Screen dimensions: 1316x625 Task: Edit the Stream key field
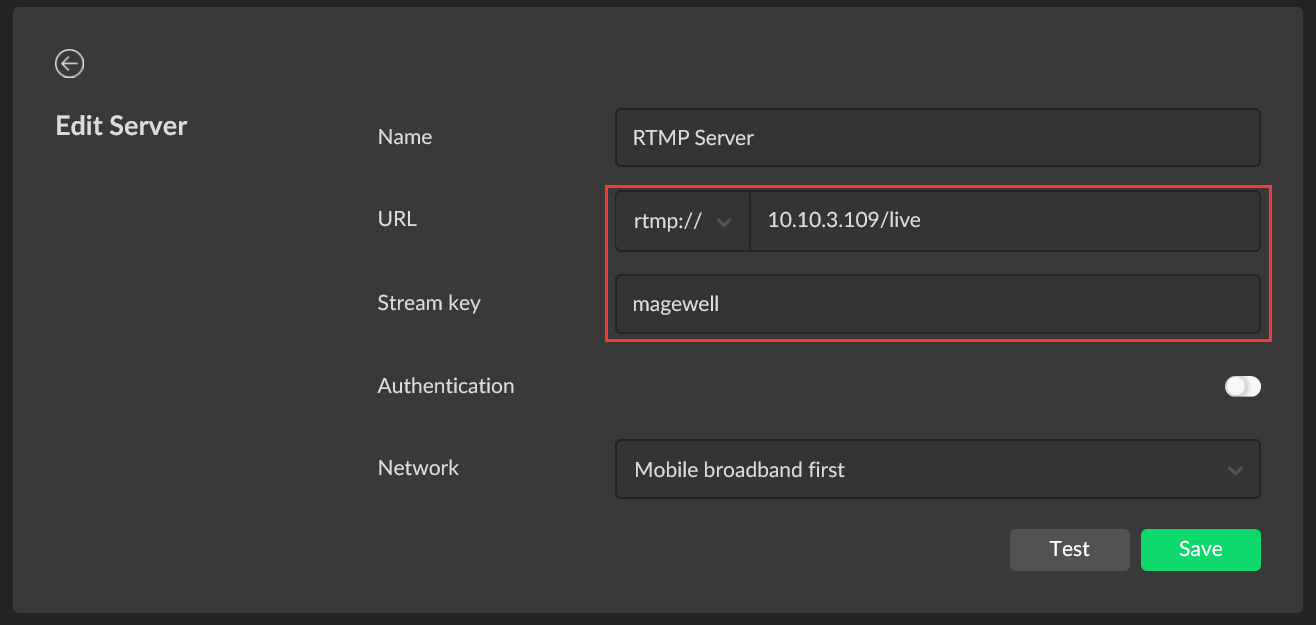tap(938, 304)
